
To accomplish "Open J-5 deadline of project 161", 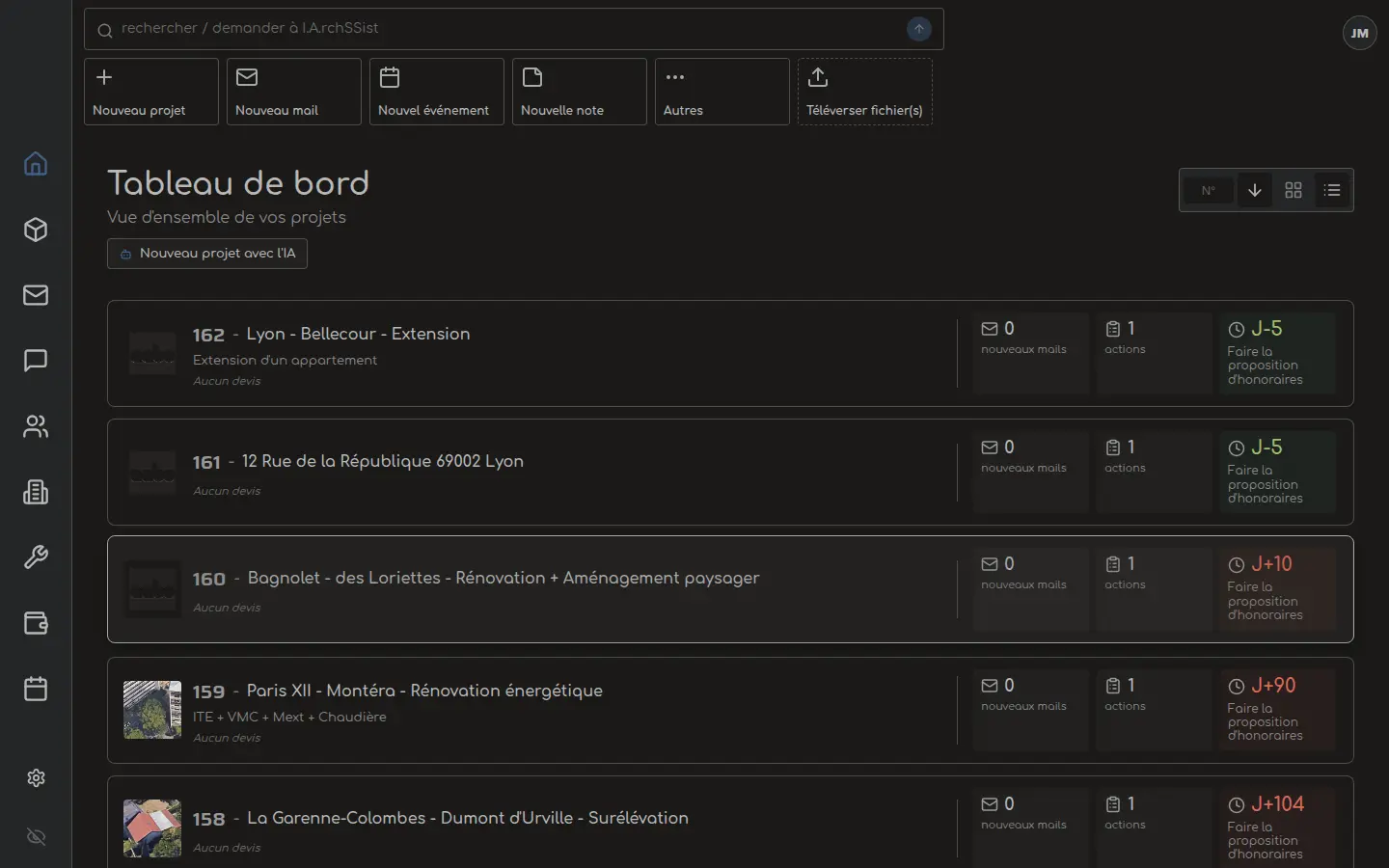I will 1277,472.
